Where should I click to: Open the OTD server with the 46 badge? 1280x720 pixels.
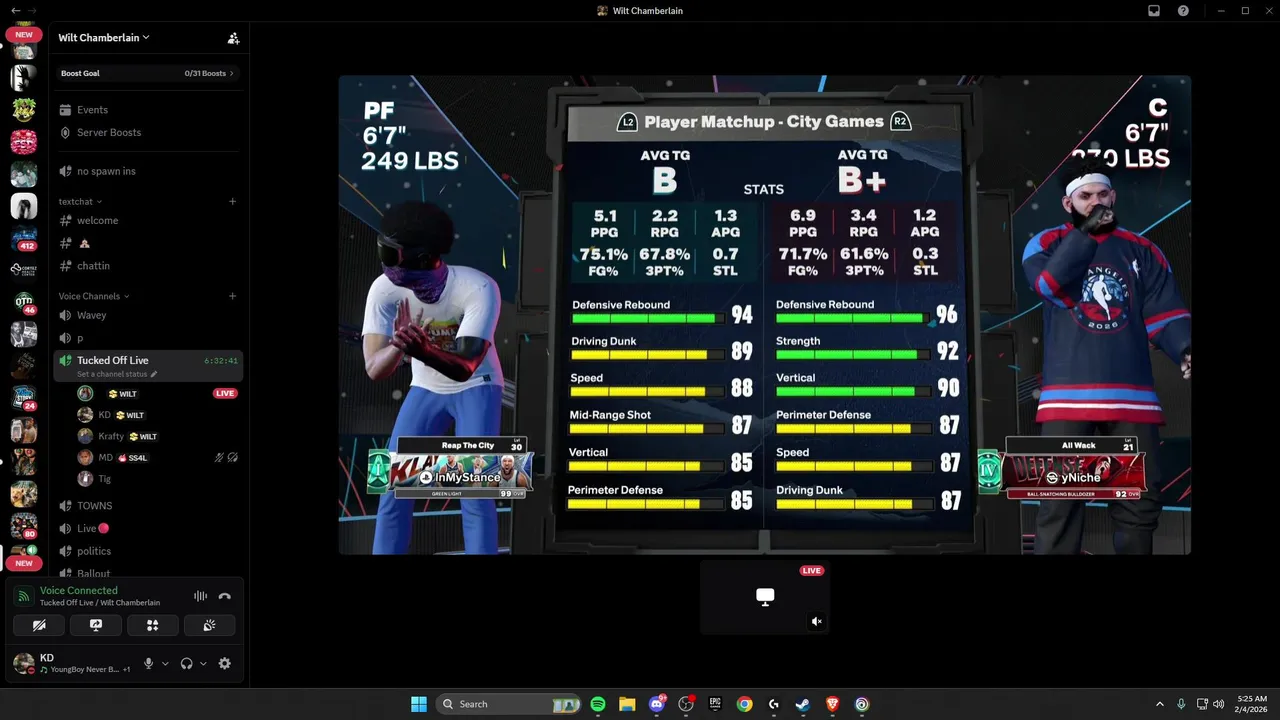[x=24, y=303]
